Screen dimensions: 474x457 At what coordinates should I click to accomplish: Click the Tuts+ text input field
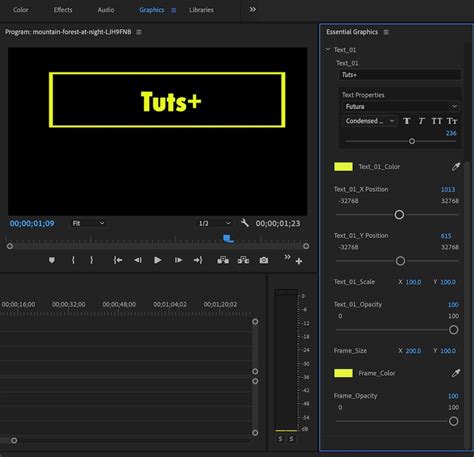400,75
